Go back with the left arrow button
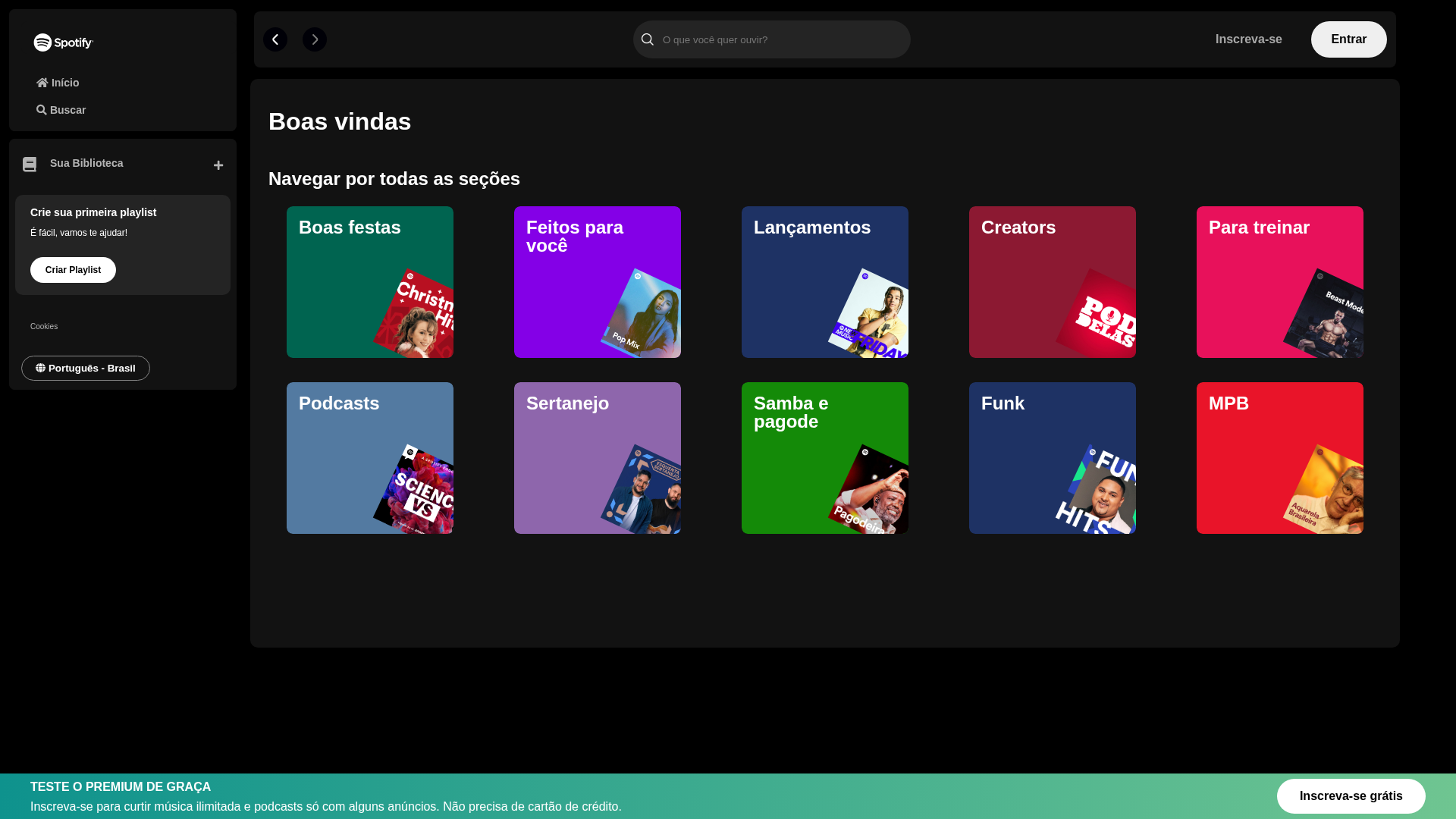 click(275, 39)
